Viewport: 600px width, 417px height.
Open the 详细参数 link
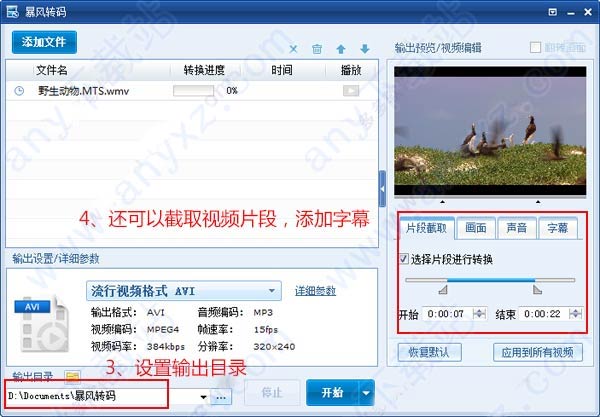pos(315,291)
